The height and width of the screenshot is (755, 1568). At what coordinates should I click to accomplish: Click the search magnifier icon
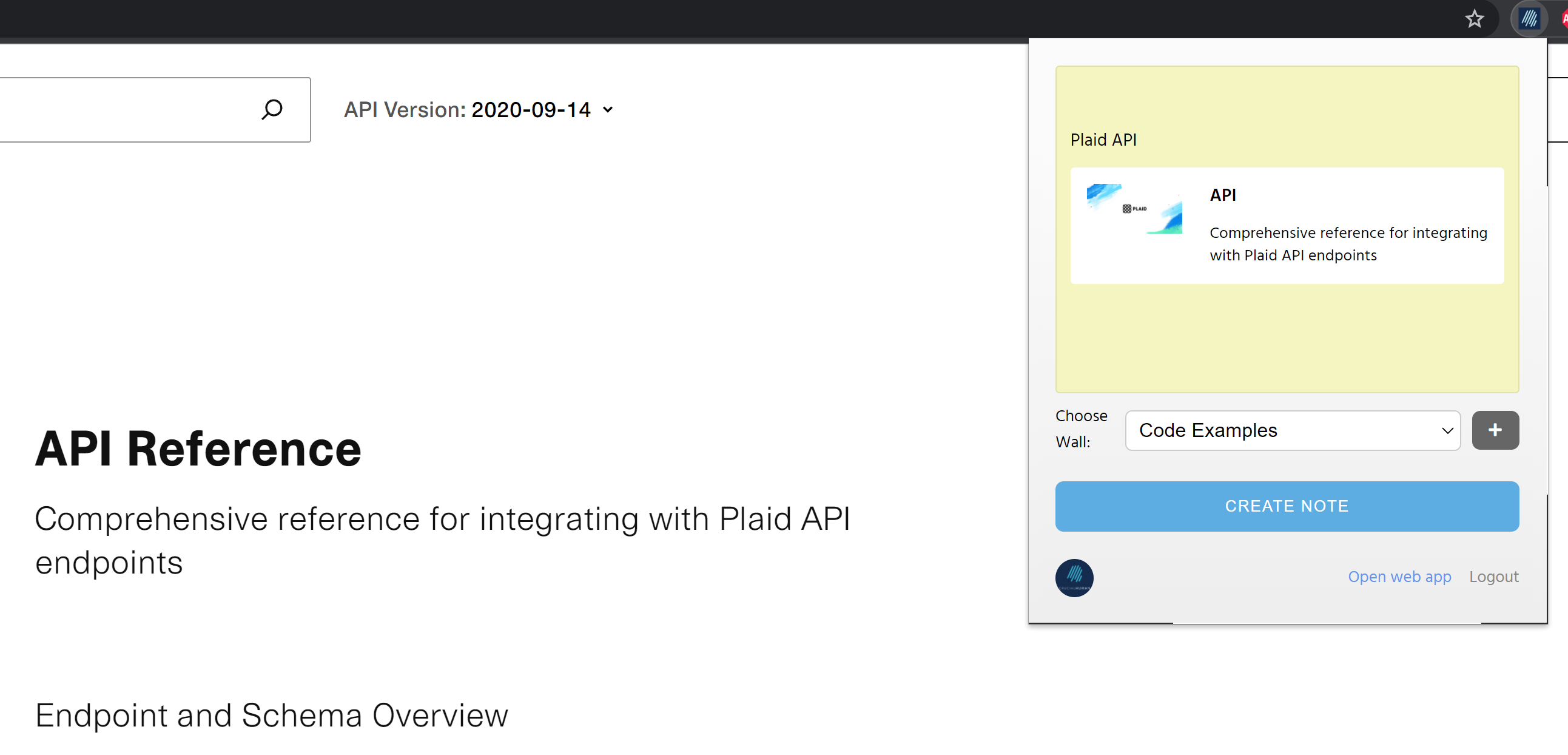272,110
